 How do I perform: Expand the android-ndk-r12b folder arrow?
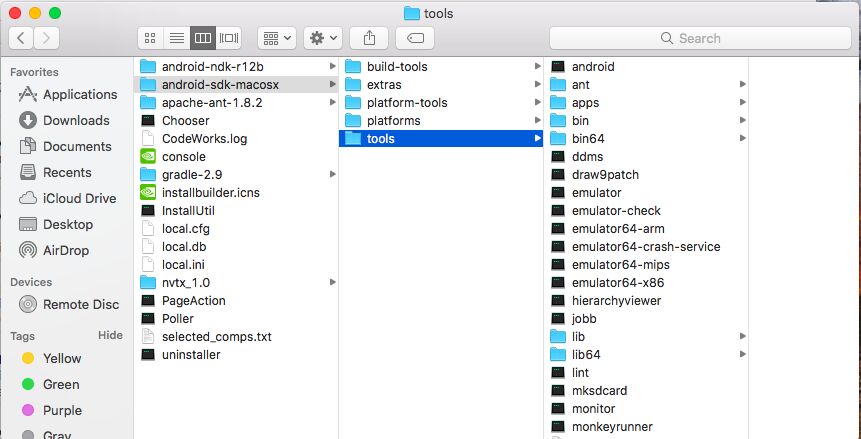332,66
